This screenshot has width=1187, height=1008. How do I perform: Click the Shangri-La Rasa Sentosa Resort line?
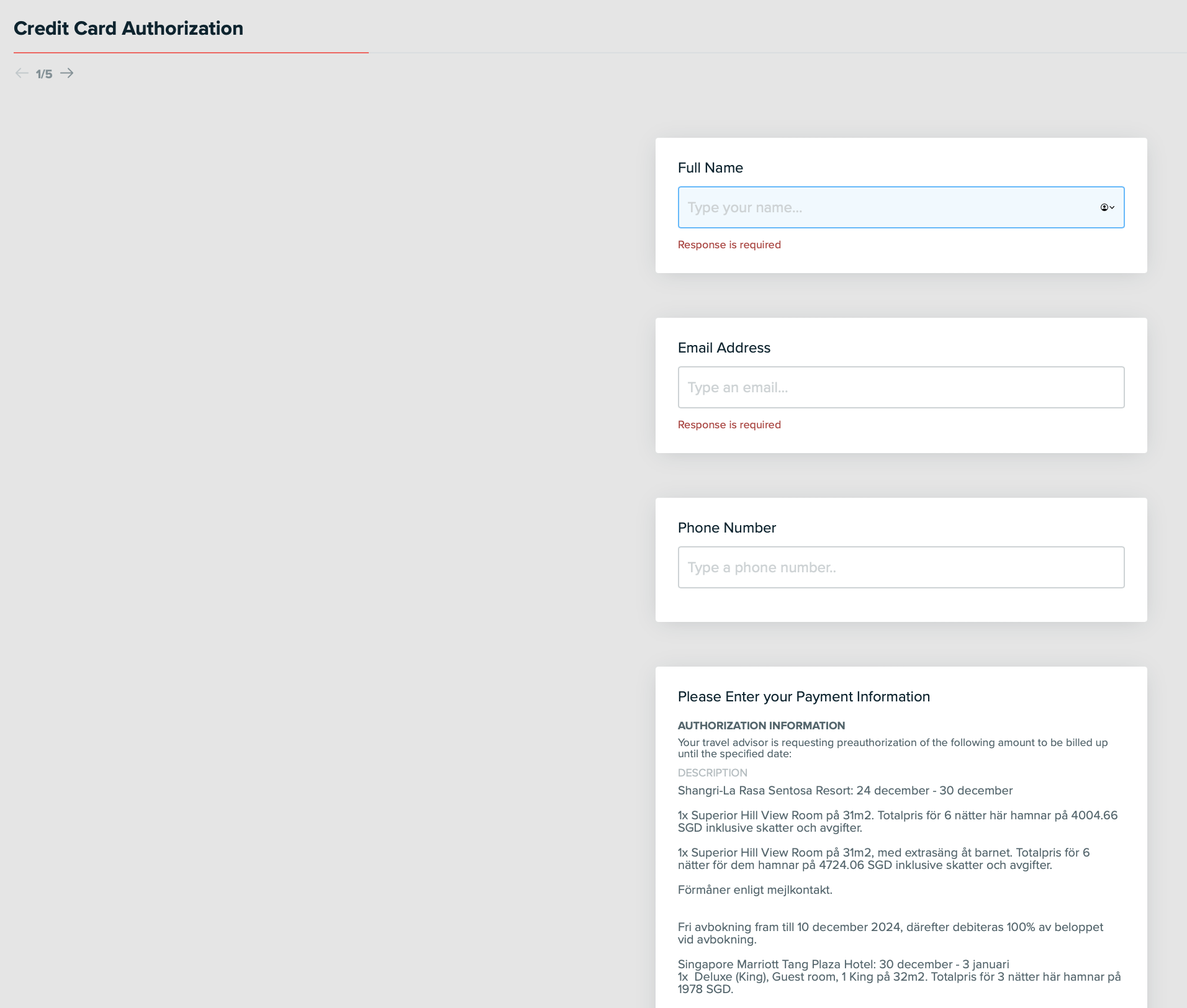[844, 790]
